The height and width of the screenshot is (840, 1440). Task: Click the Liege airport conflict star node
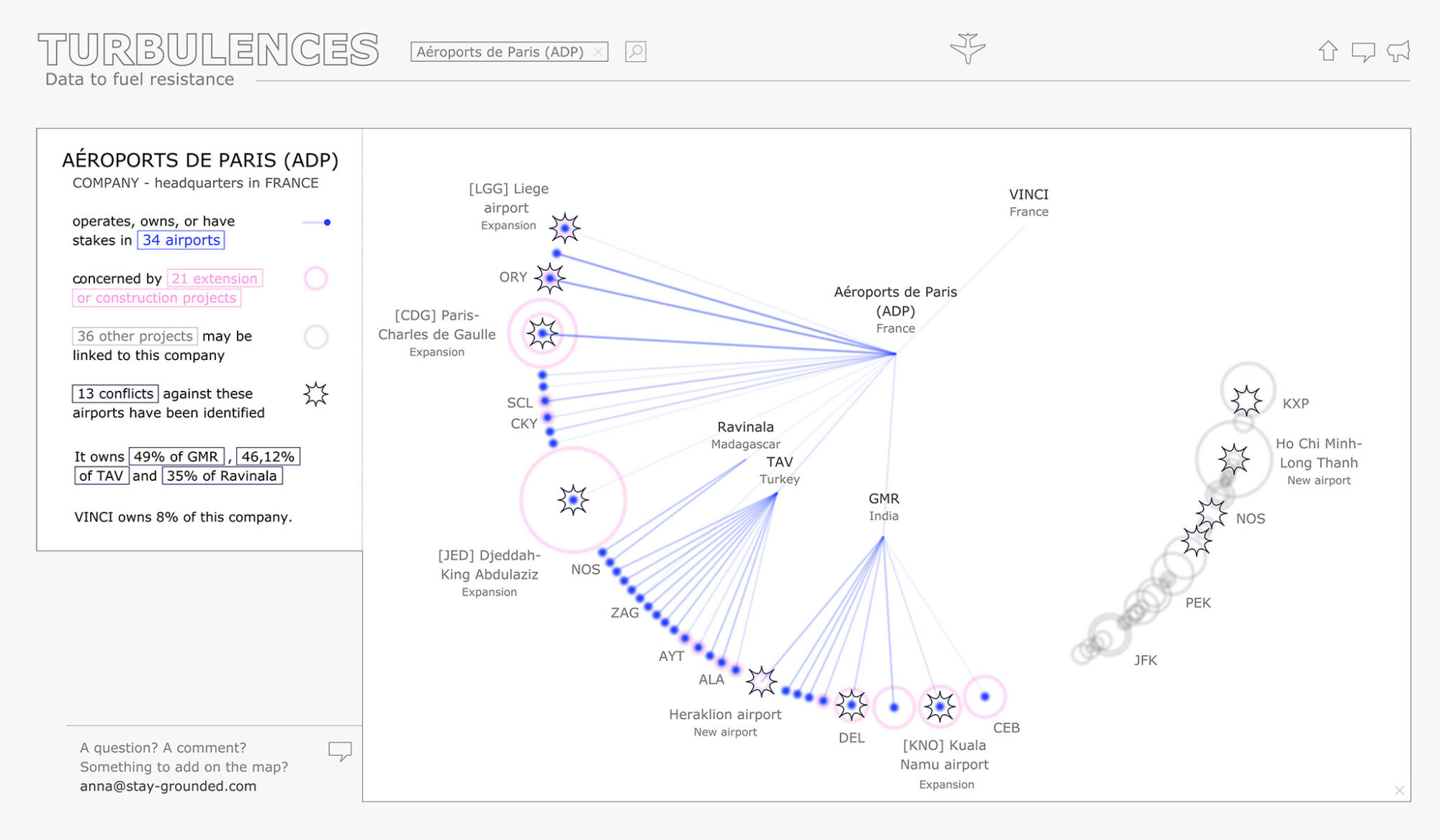(x=565, y=228)
